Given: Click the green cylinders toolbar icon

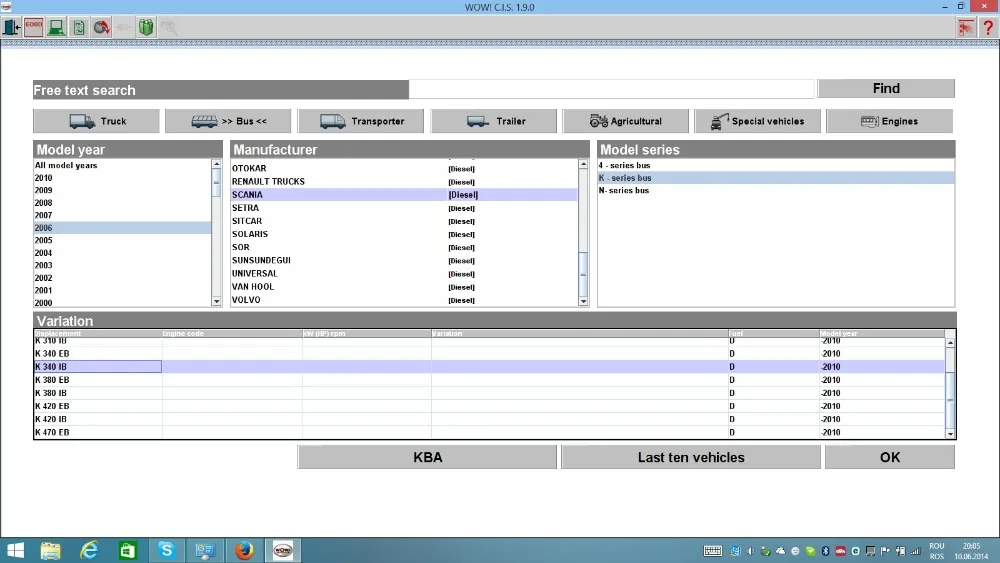Looking at the screenshot, I should 146,27.
